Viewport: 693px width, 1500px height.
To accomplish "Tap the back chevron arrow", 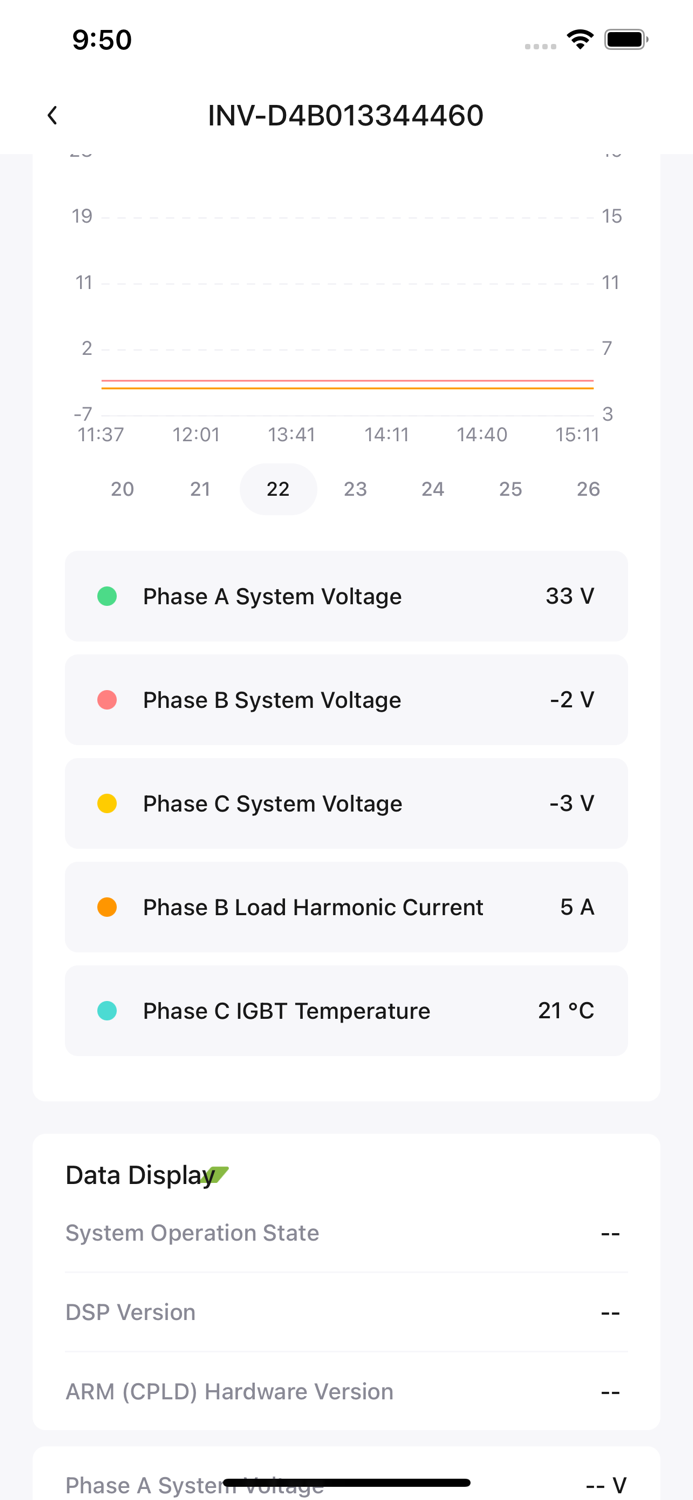I will (52, 115).
